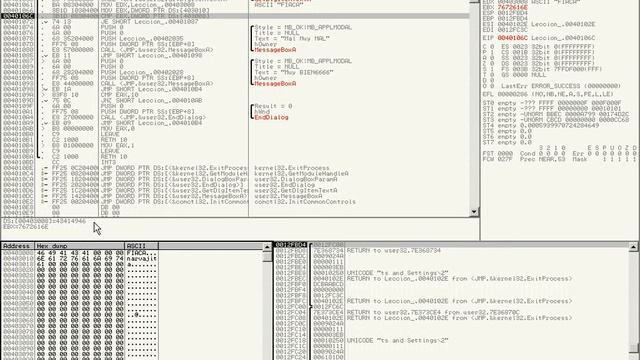Select the EBP register row
The height and width of the screenshot is (360, 640).
coord(505,19)
